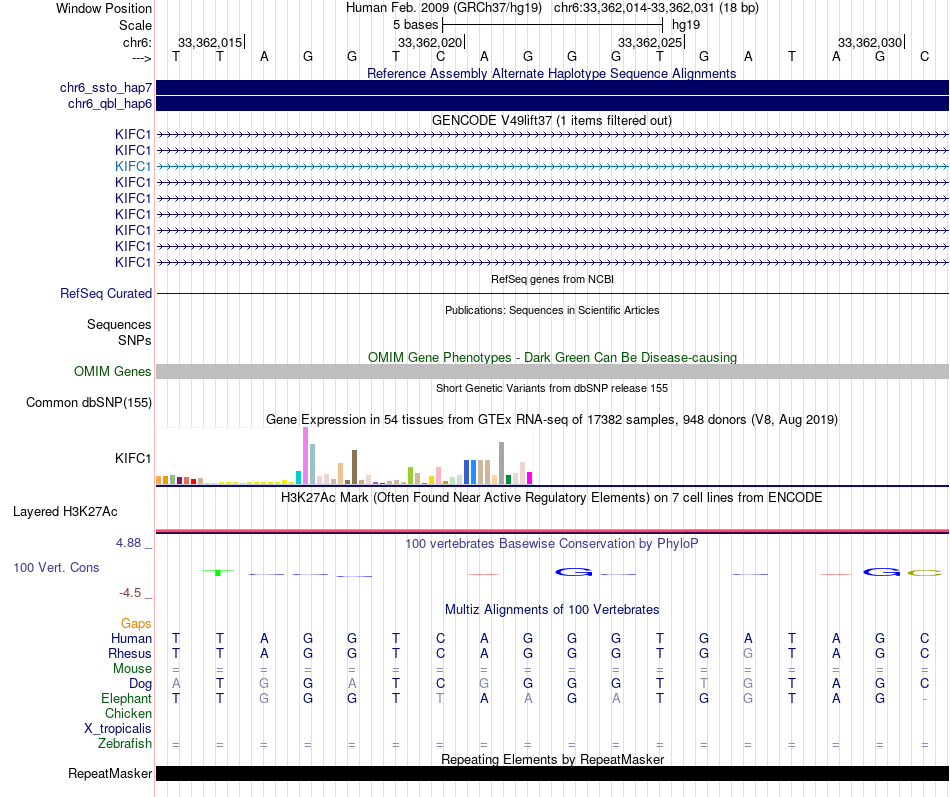This screenshot has width=950, height=797.
Task: Select the Dog alignment row label
Action: pos(140,684)
